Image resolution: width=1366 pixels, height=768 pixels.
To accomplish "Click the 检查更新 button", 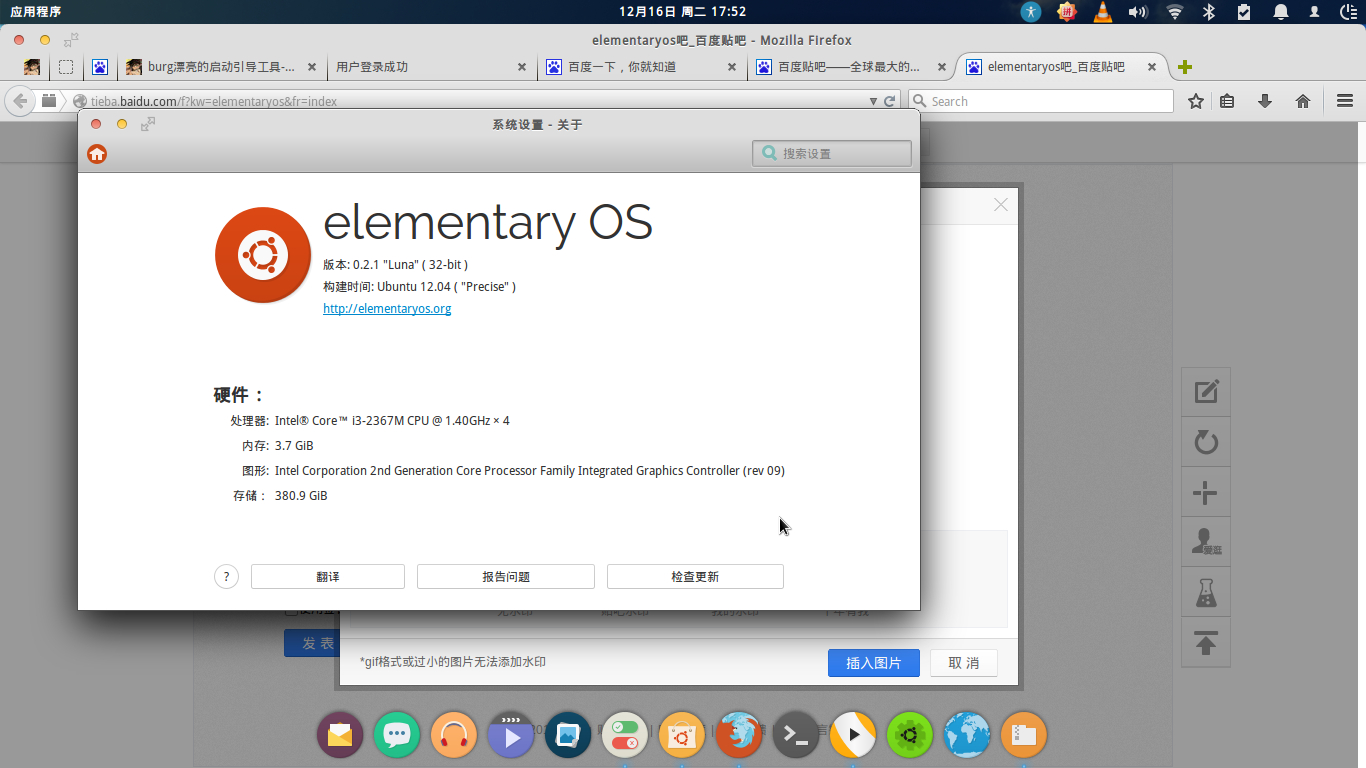I will 695,576.
